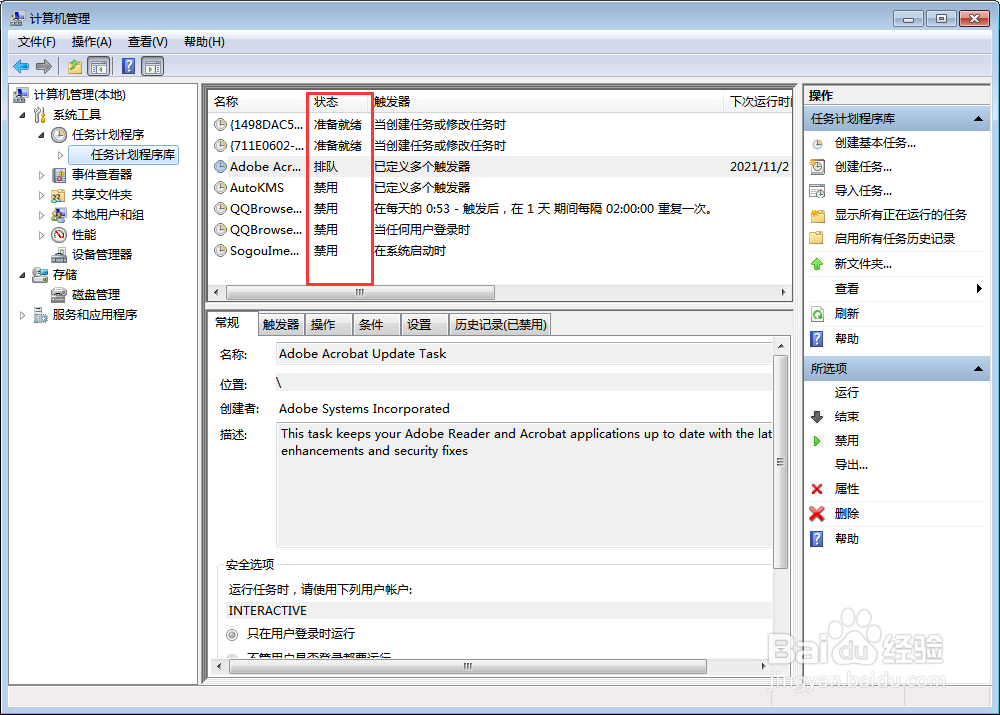Click the 触发器 column header
1000x715 pixels.
(x=548, y=101)
